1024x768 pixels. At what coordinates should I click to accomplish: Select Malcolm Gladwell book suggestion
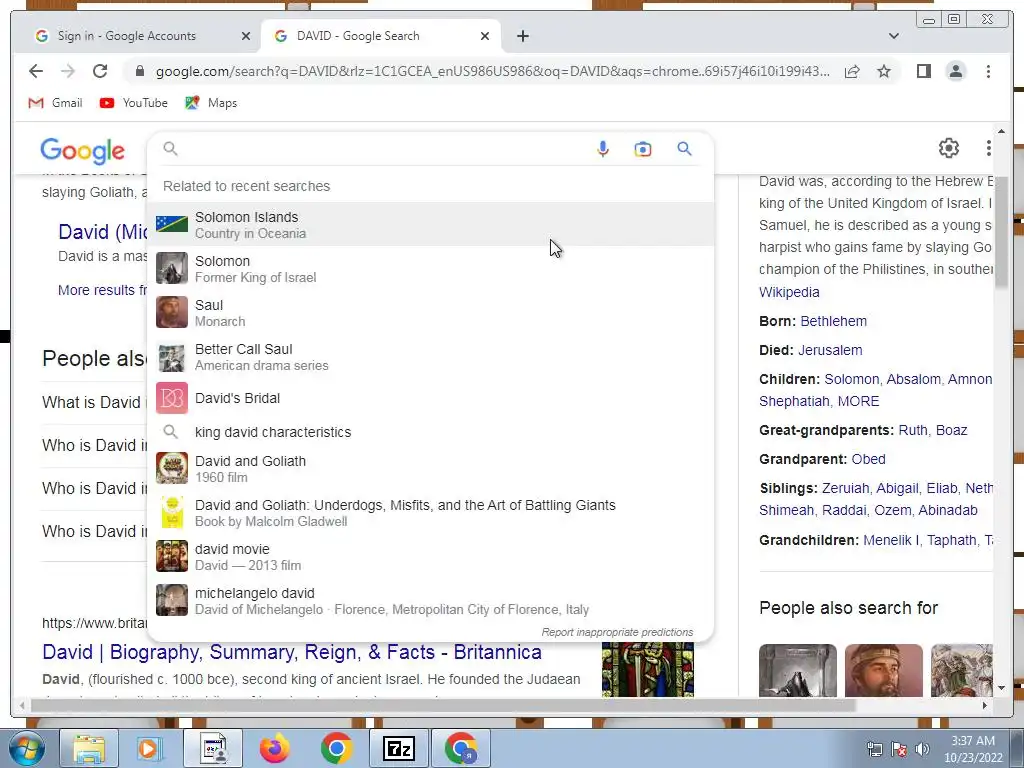tap(431, 513)
